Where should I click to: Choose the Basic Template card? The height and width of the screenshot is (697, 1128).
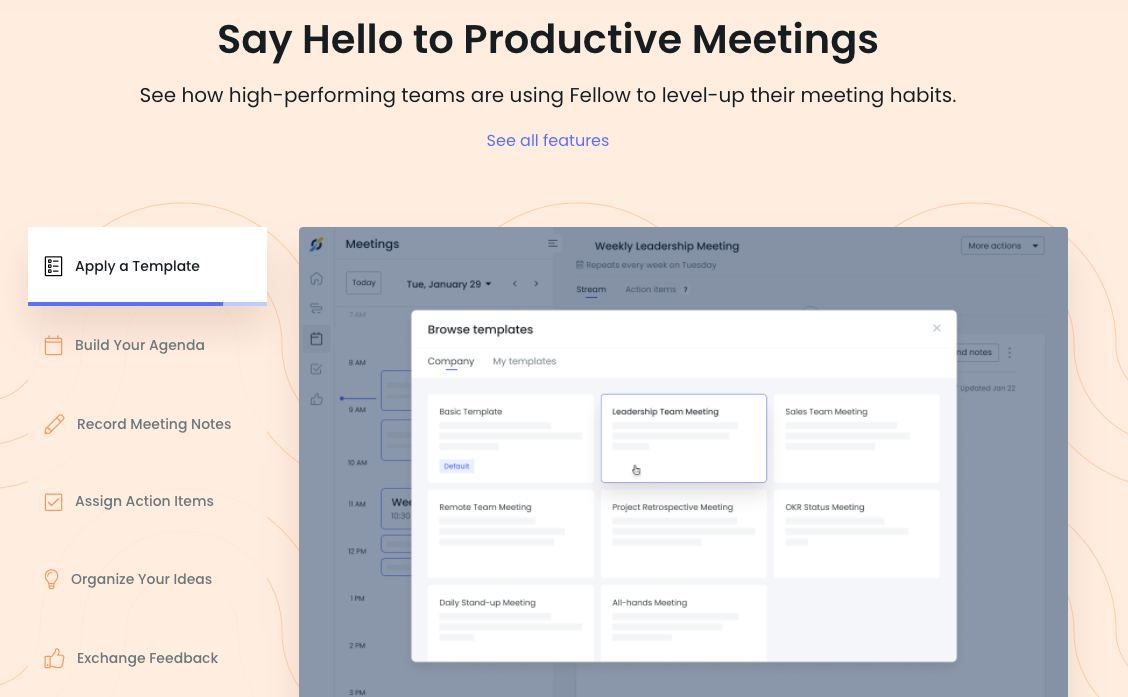[511, 438]
